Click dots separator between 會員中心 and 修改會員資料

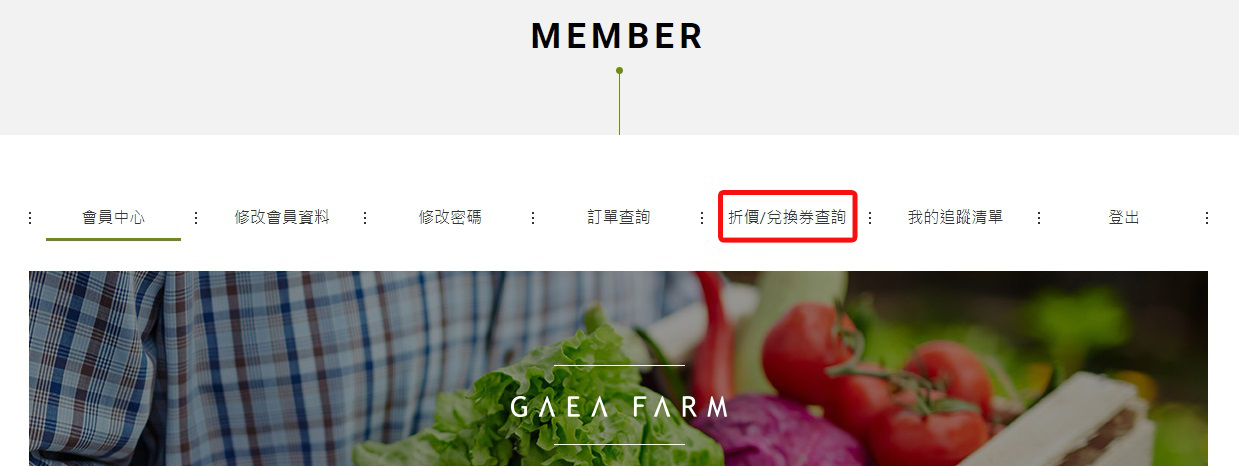pyautogui.click(x=196, y=218)
